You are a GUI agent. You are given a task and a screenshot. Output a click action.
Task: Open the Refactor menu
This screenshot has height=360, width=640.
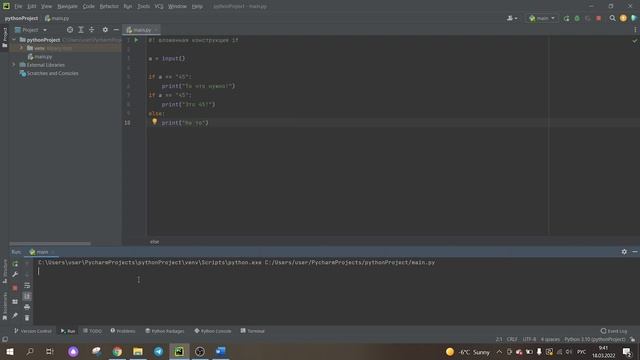tap(109, 7)
